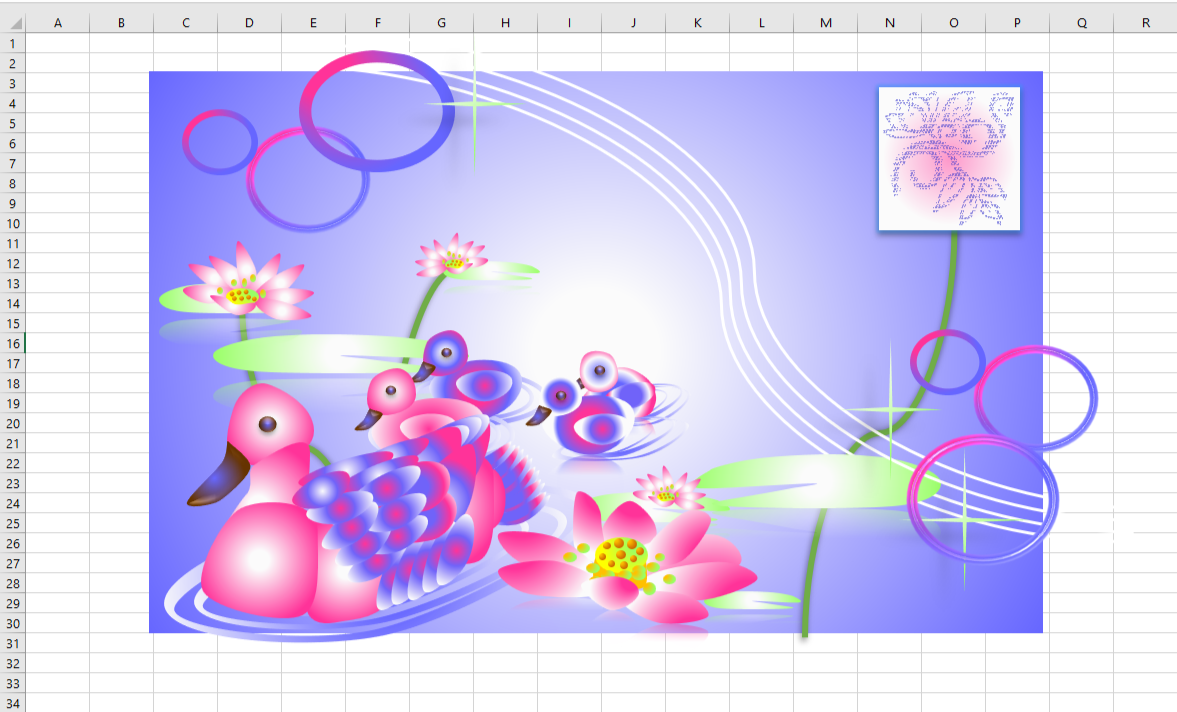The image size is (1177, 712).
Task: Select row 22 header
Action: [13, 464]
